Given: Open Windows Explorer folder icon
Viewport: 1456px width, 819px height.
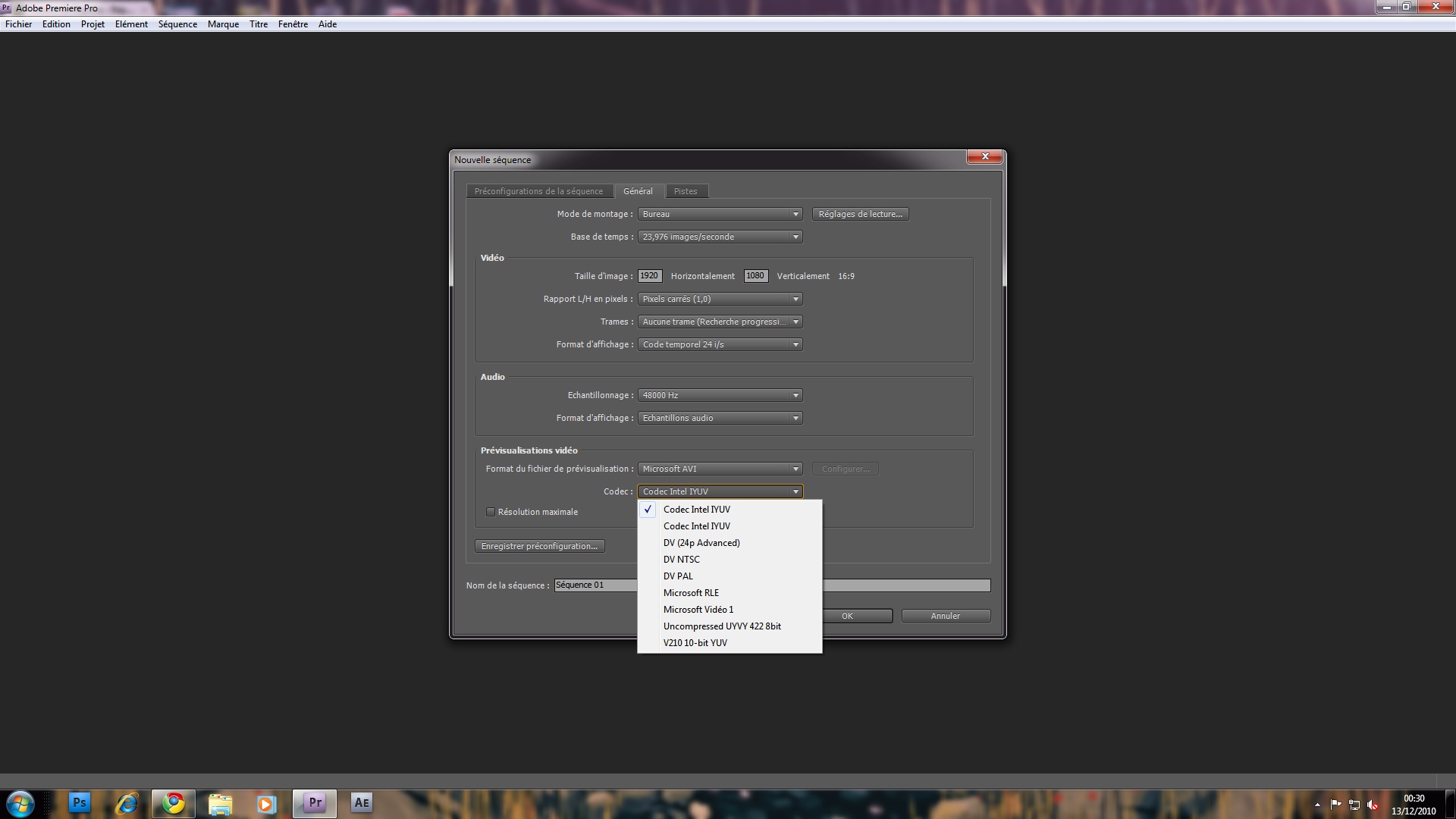Looking at the screenshot, I should click(x=220, y=802).
